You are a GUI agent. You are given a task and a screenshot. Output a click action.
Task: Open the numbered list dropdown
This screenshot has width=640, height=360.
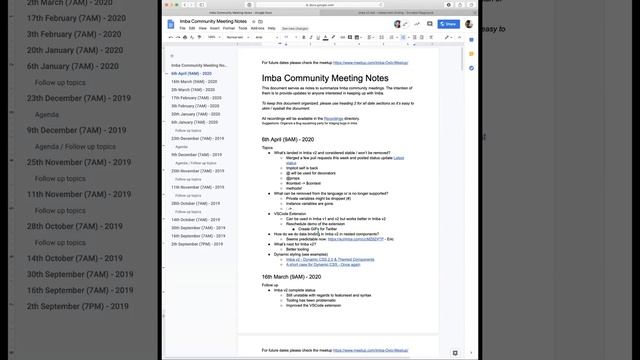(393, 37)
